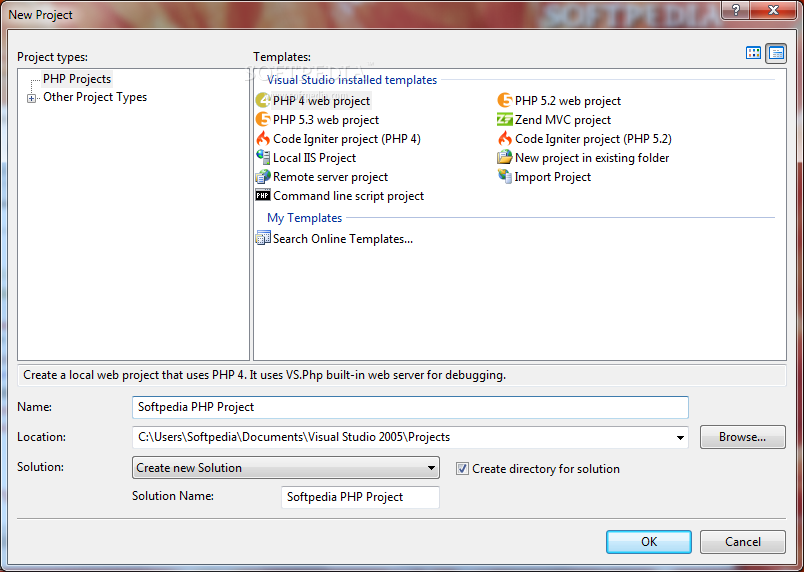Click the Solution Name input field
The image size is (804, 572).
(x=360, y=497)
